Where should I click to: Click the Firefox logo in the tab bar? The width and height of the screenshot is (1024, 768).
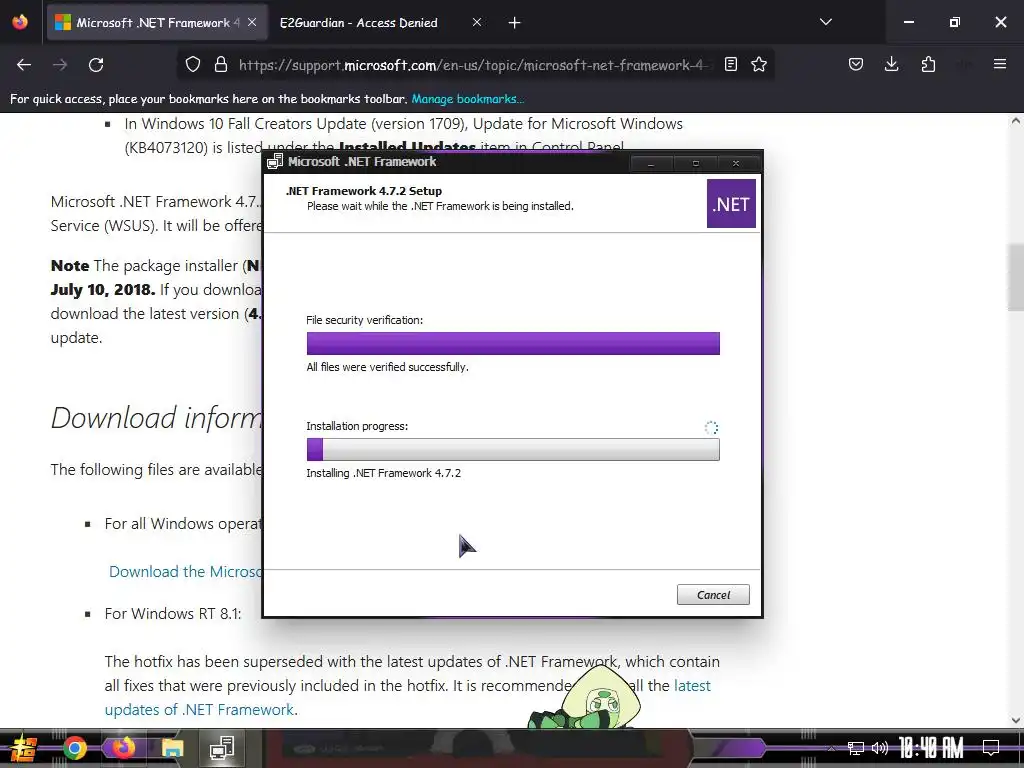tap(20, 23)
